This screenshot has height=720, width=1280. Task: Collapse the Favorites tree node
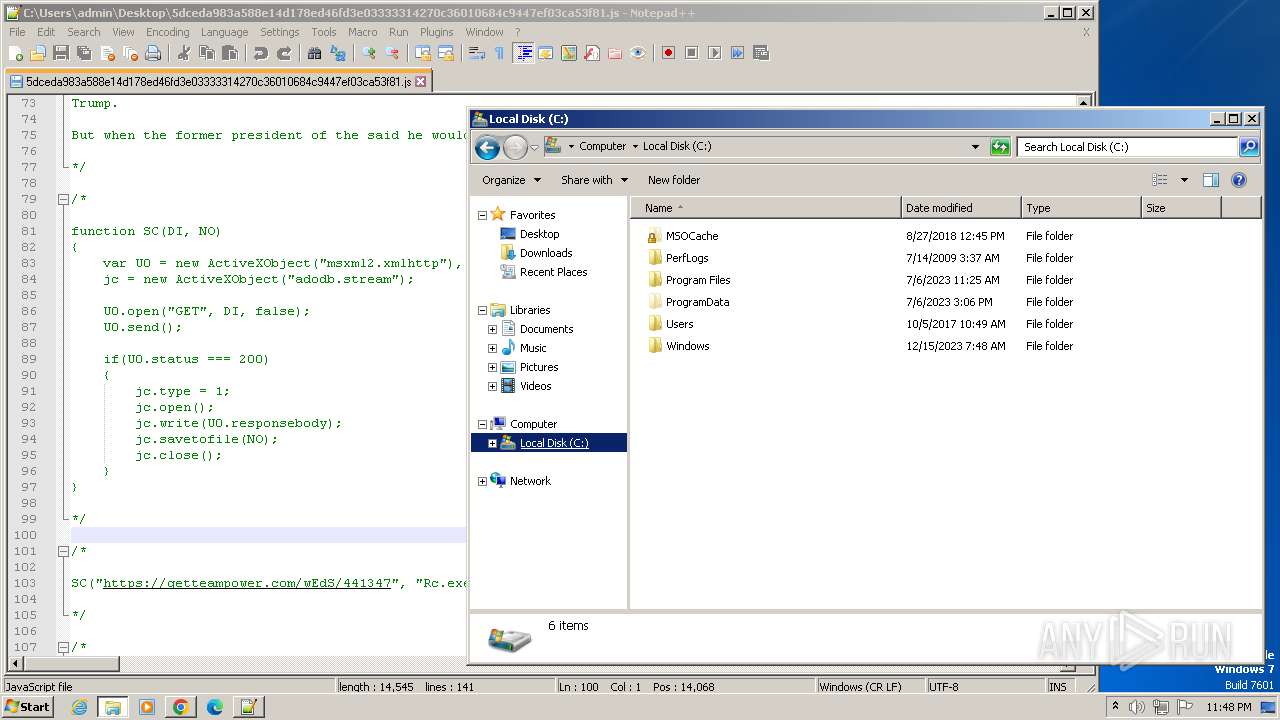(x=482, y=215)
